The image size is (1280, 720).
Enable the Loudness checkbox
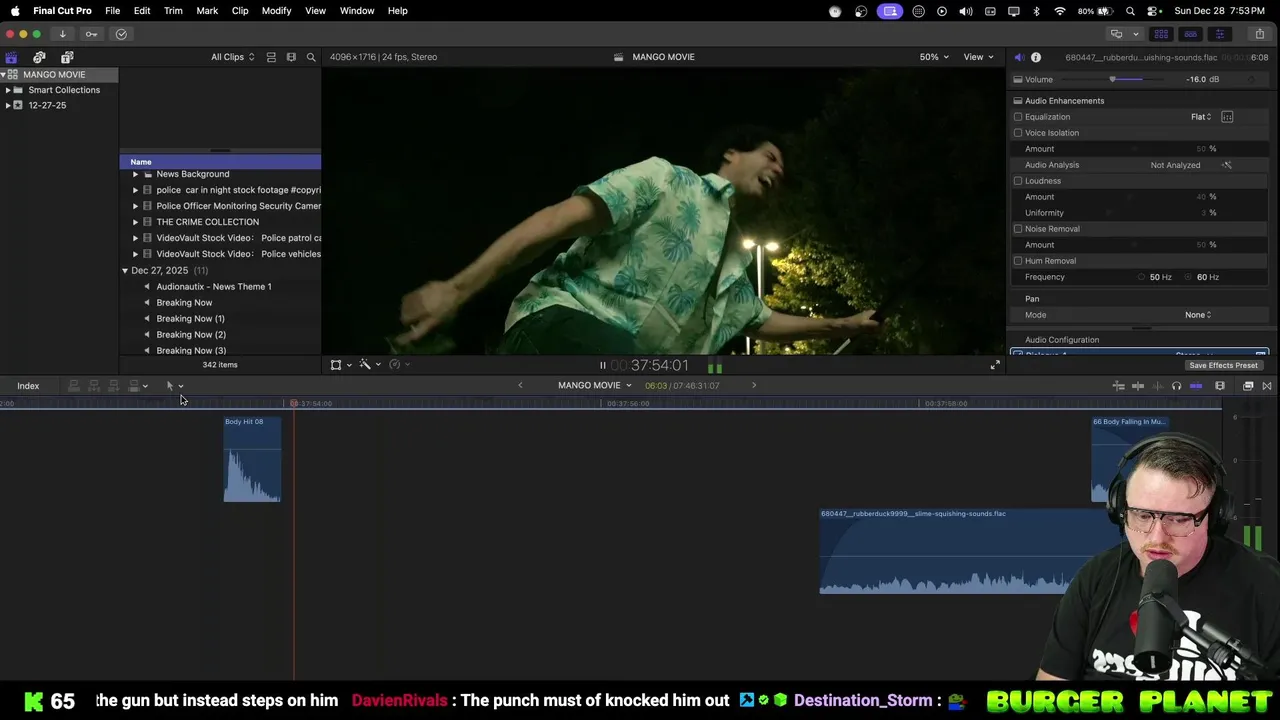[1018, 181]
